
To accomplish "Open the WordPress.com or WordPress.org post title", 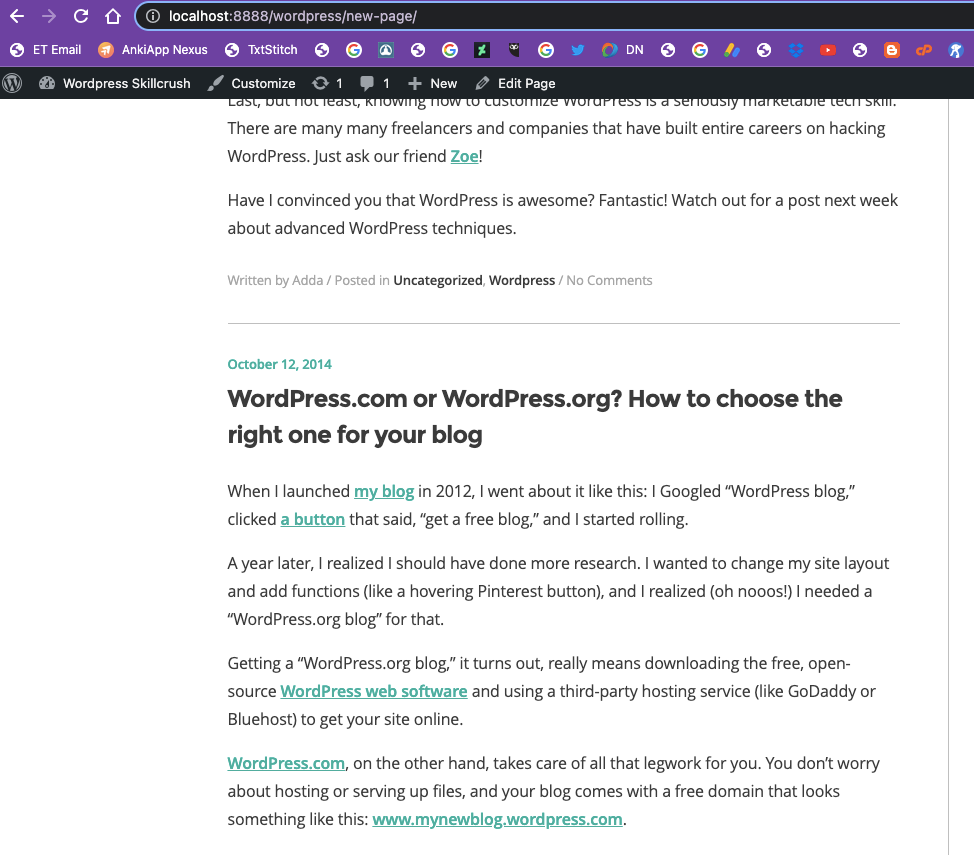I will click(535, 416).
